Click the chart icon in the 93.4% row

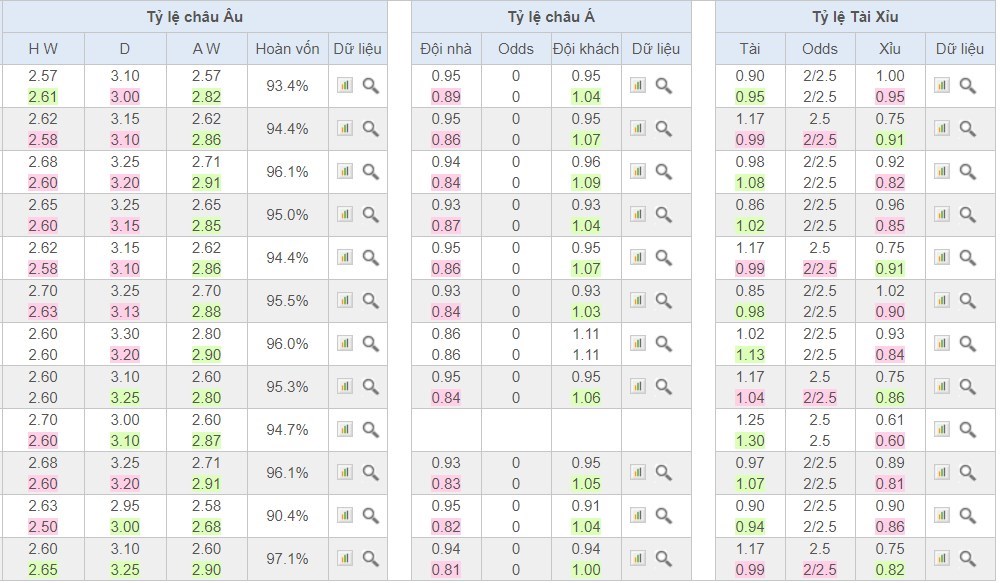coord(345,86)
